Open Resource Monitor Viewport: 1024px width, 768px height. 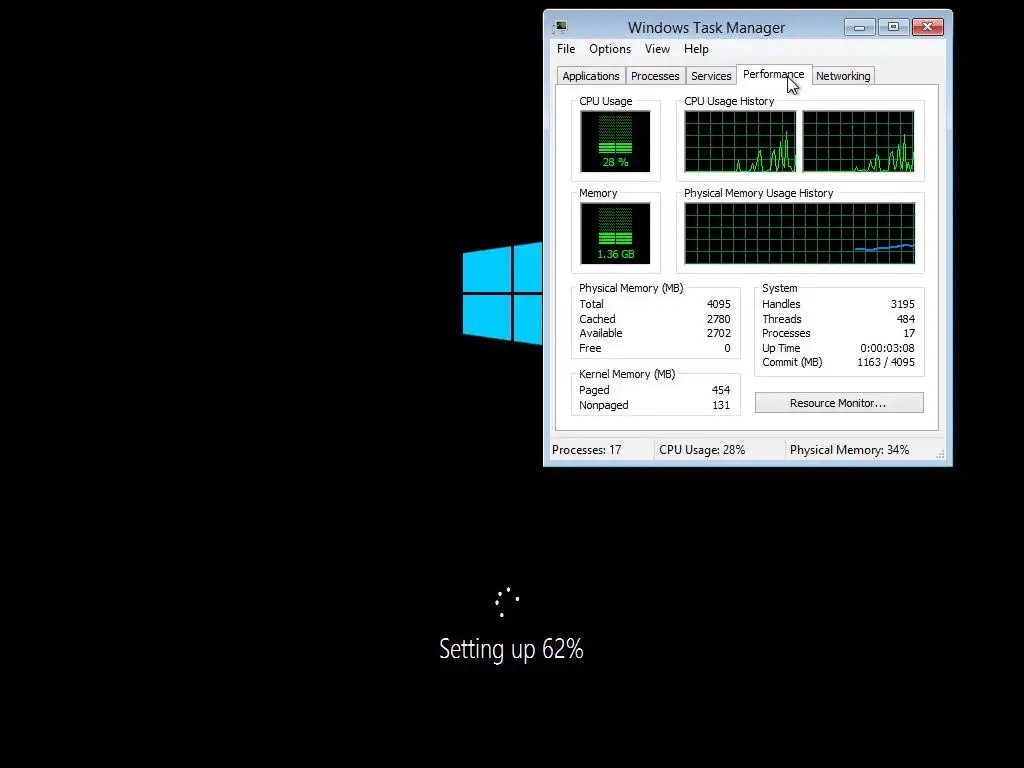pos(839,403)
